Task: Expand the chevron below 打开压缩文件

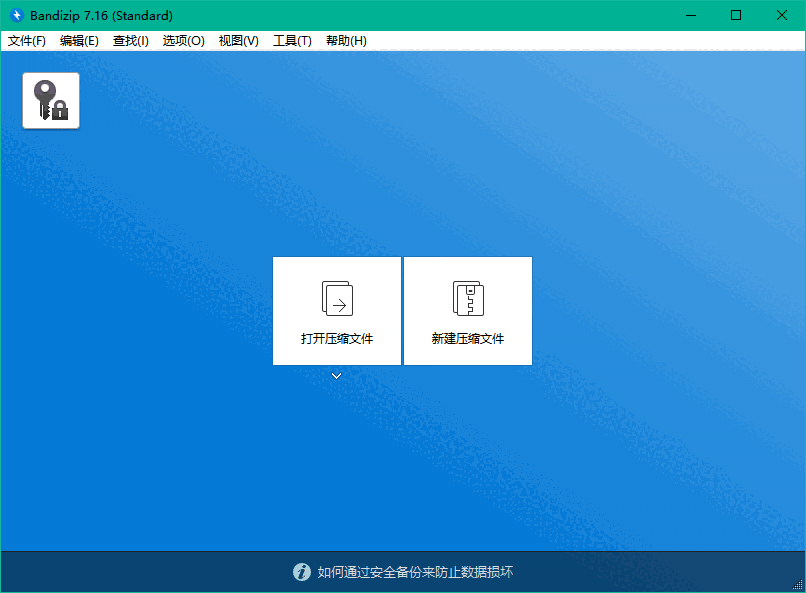Action: pos(336,376)
